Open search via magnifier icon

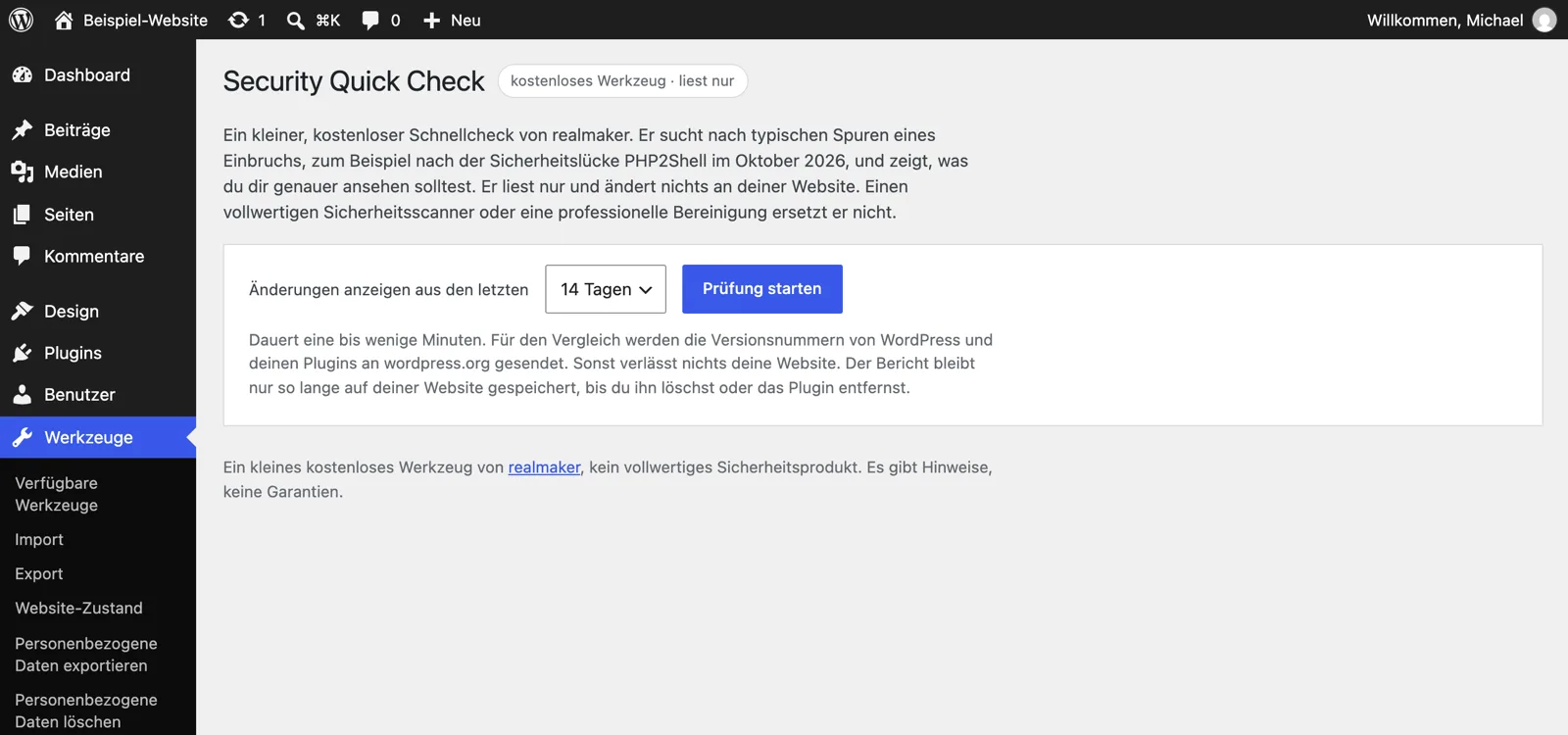(x=295, y=21)
